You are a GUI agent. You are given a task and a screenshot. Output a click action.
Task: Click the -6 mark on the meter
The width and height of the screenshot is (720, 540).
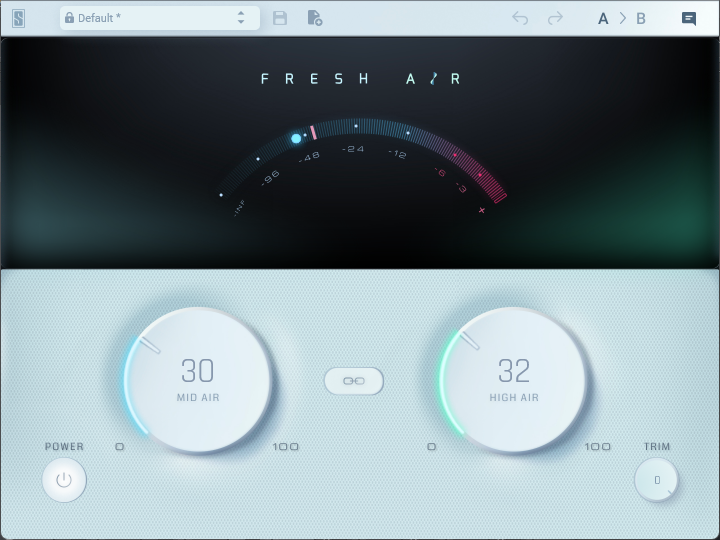point(440,172)
